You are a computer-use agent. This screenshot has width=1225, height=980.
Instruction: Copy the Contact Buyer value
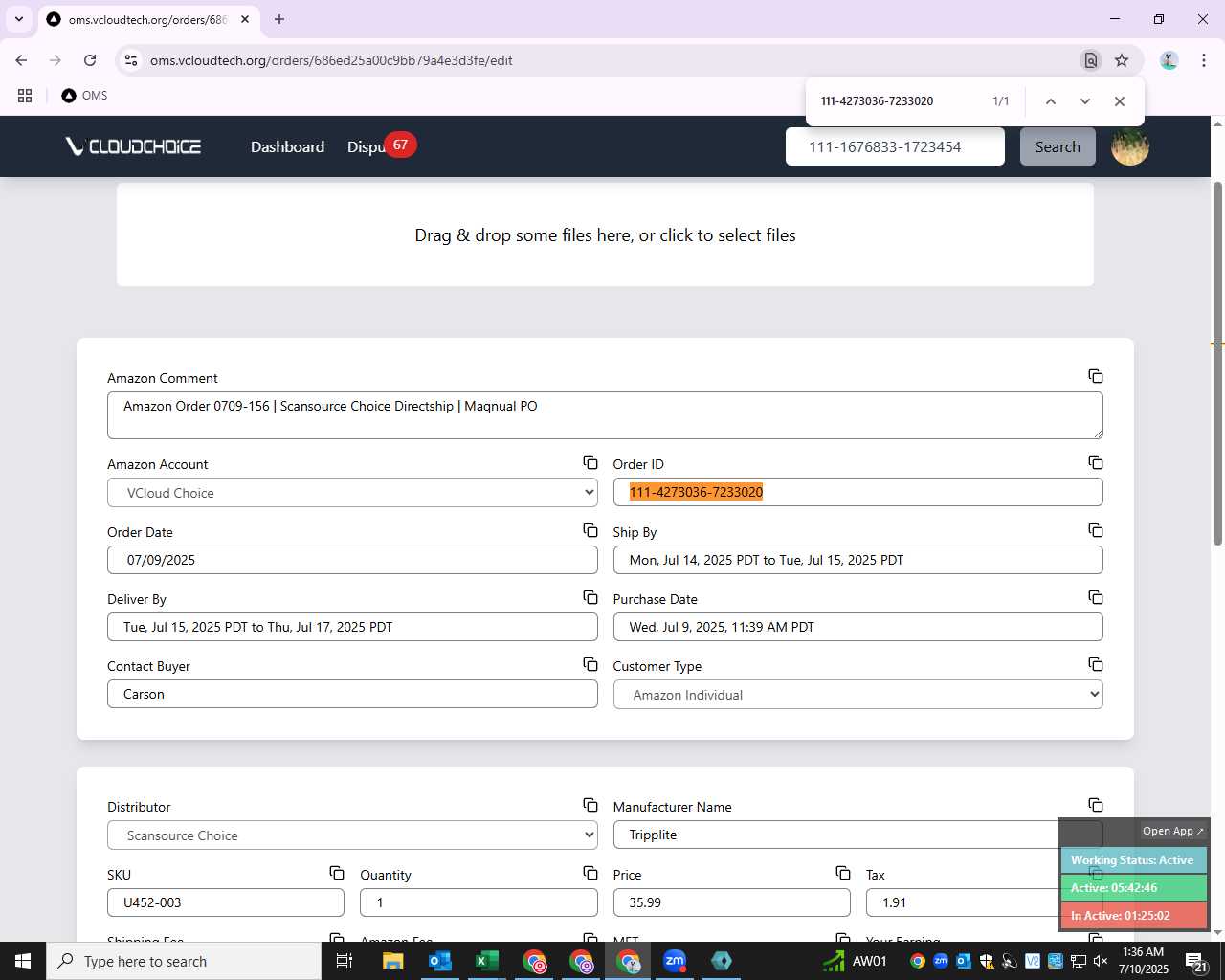coord(590,664)
